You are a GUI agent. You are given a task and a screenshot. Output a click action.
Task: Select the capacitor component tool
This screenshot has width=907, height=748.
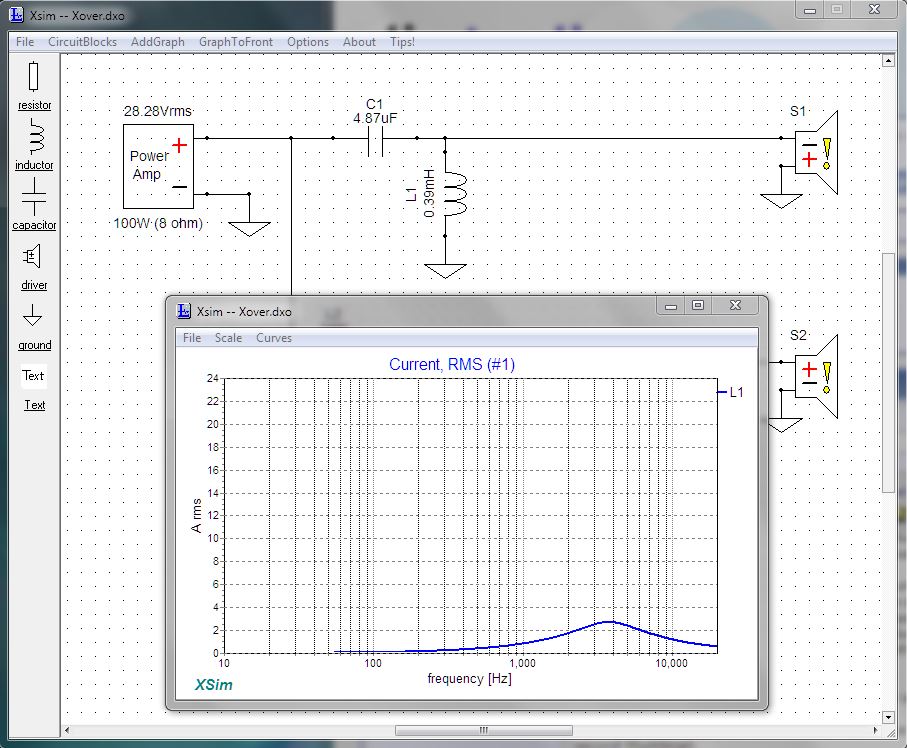[x=34, y=204]
